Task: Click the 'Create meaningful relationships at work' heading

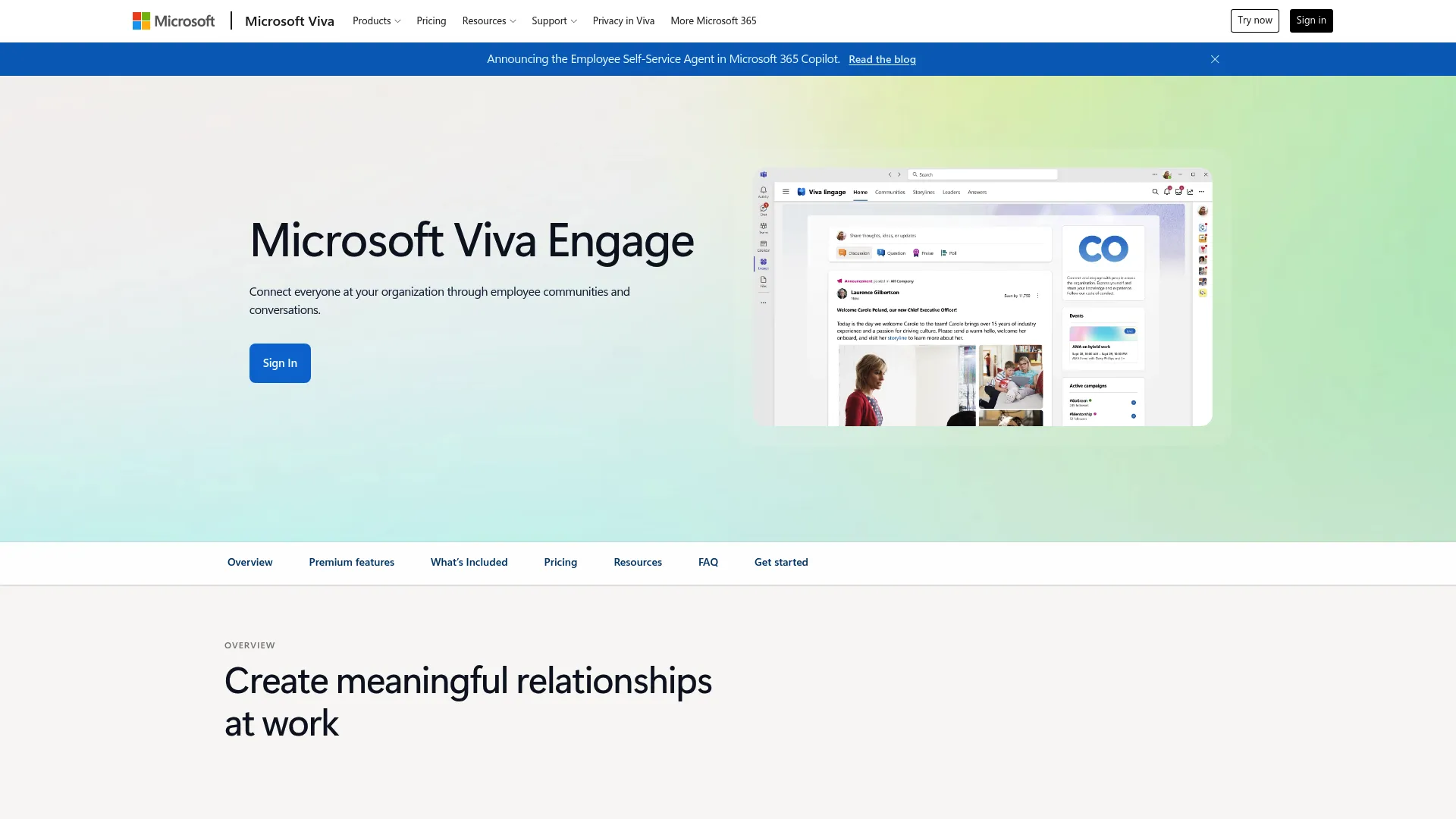Action: (x=468, y=701)
